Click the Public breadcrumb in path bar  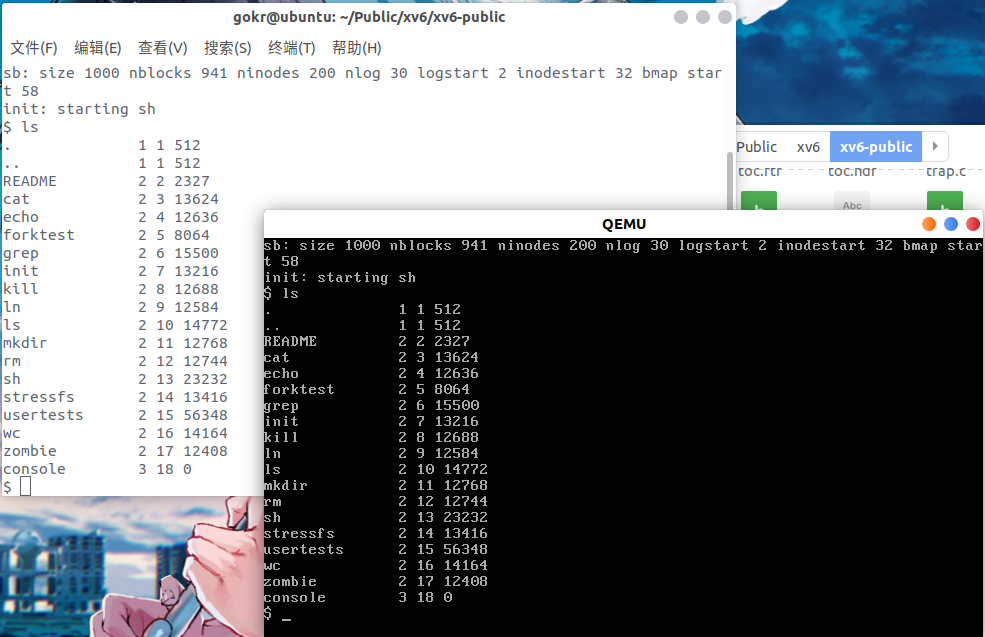coord(756,147)
